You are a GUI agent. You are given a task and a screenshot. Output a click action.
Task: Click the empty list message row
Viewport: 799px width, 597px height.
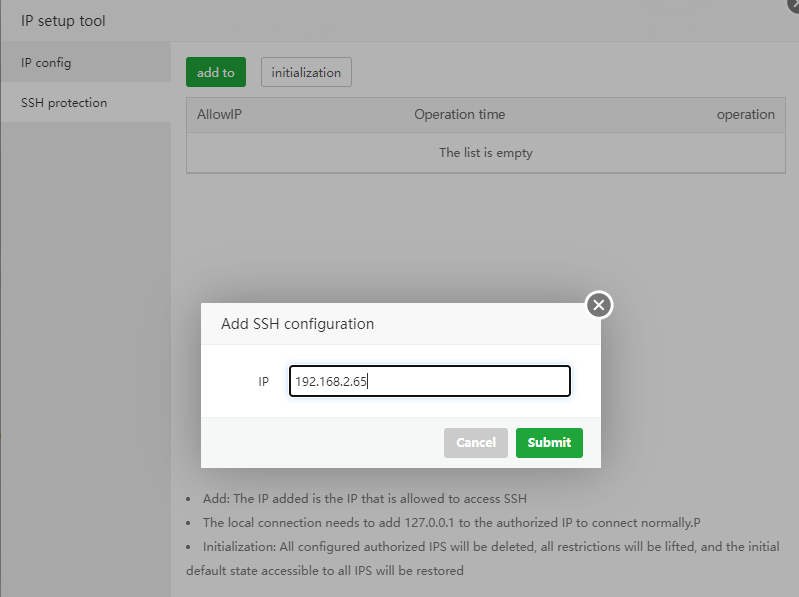(486, 153)
